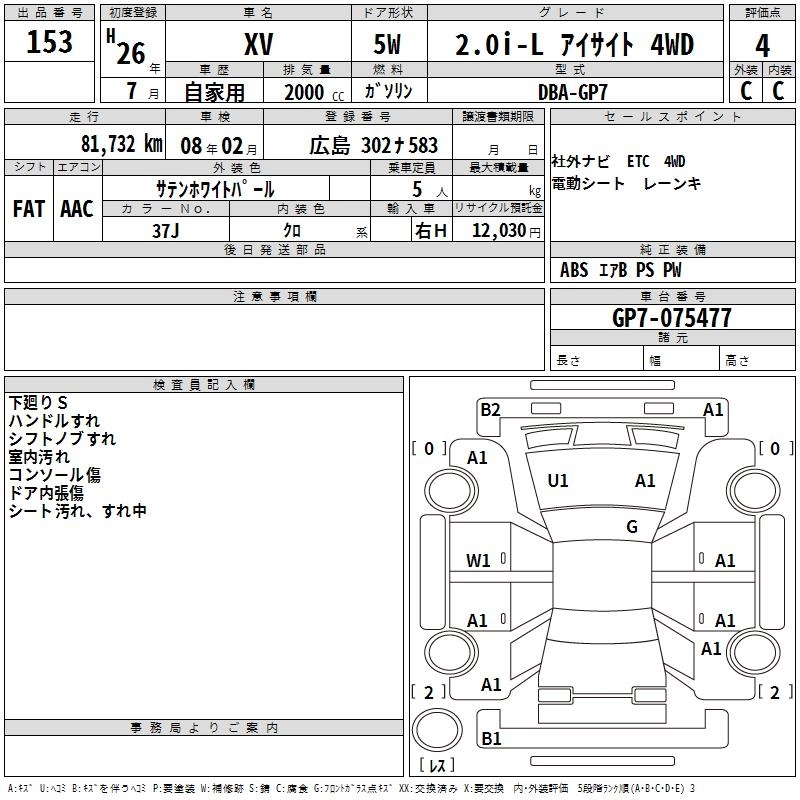Click the 下廻りS inspector note
800x800 pixels.
[38, 402]
